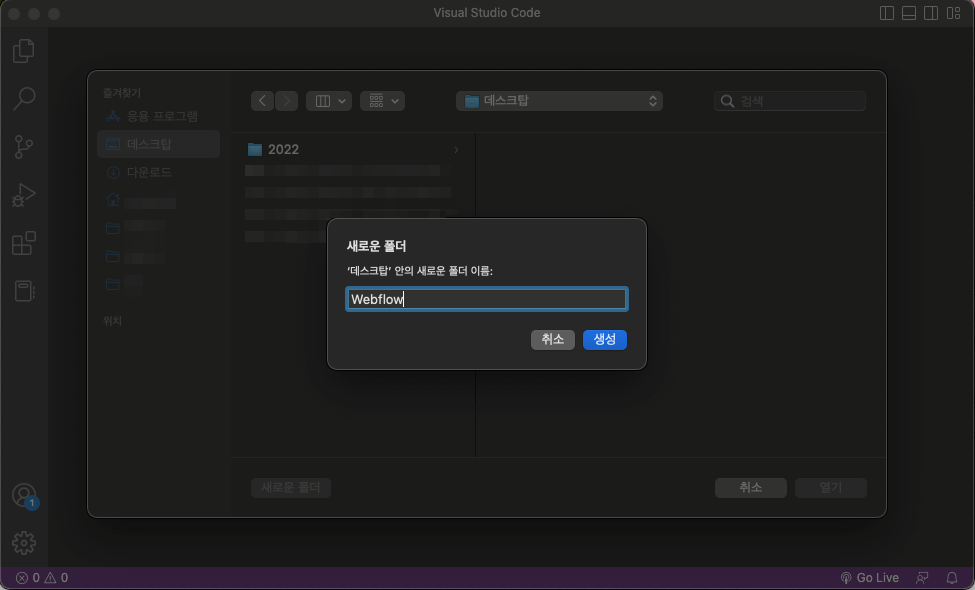Expand the 2022 folder chevron

pyautogui.click(x=456, y=150)
